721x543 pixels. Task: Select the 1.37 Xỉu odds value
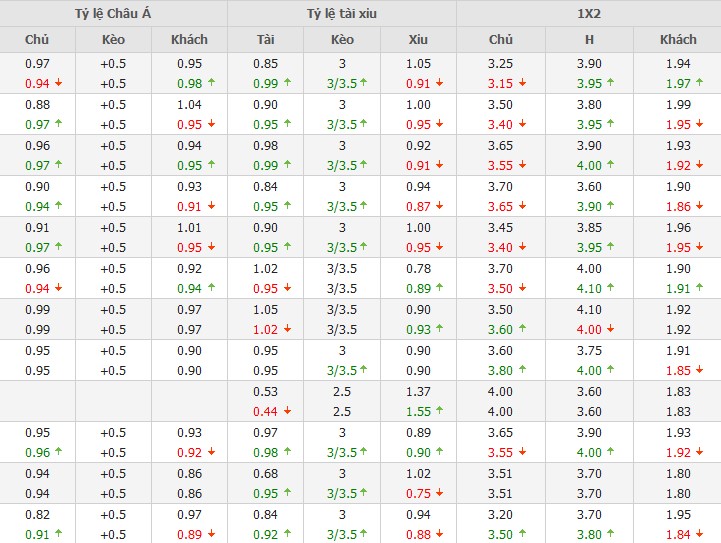[418, 390]
